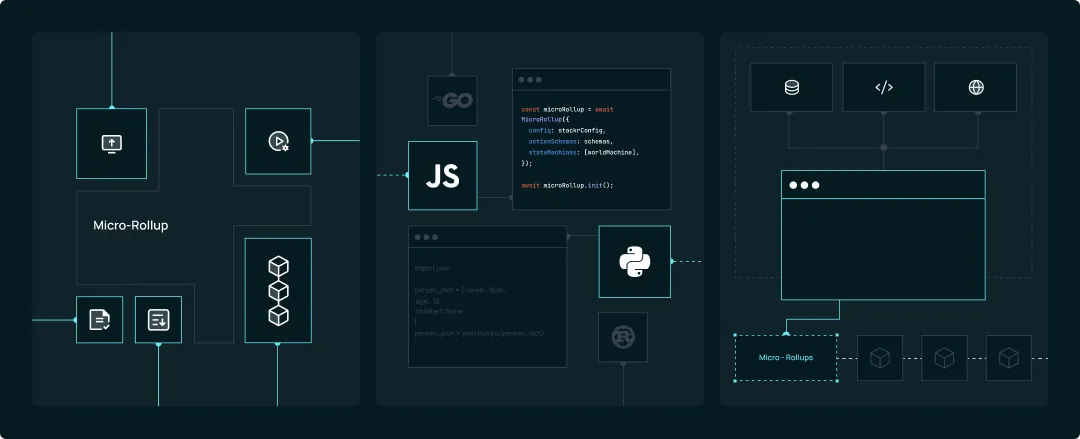This screenshot has width=1080, height=439.
Task: Click the 'person_dict' line in Python window
Action: click(460, 290)
